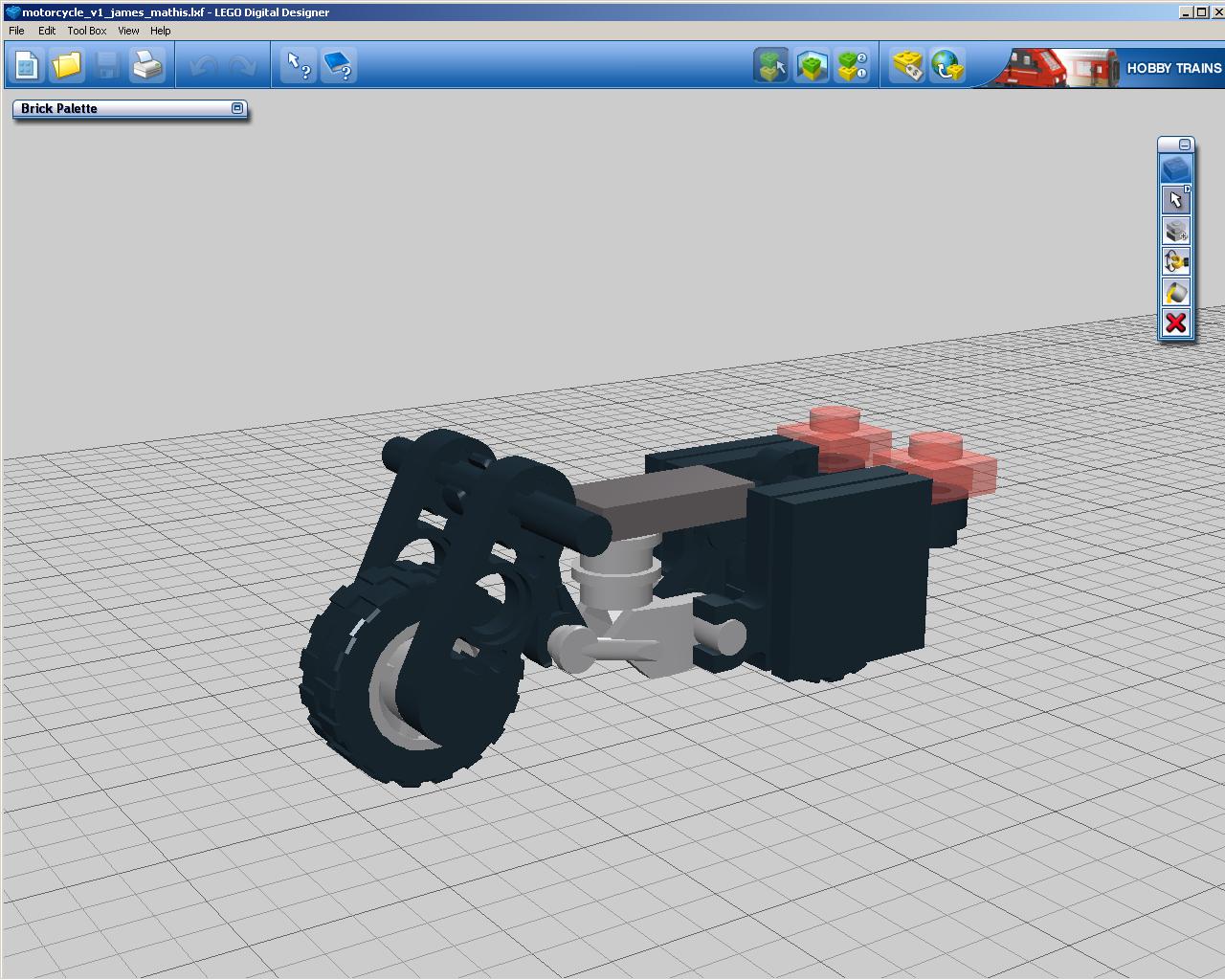
Task: Choose the Hinge rotate tool
Action: click(1175, 261)
